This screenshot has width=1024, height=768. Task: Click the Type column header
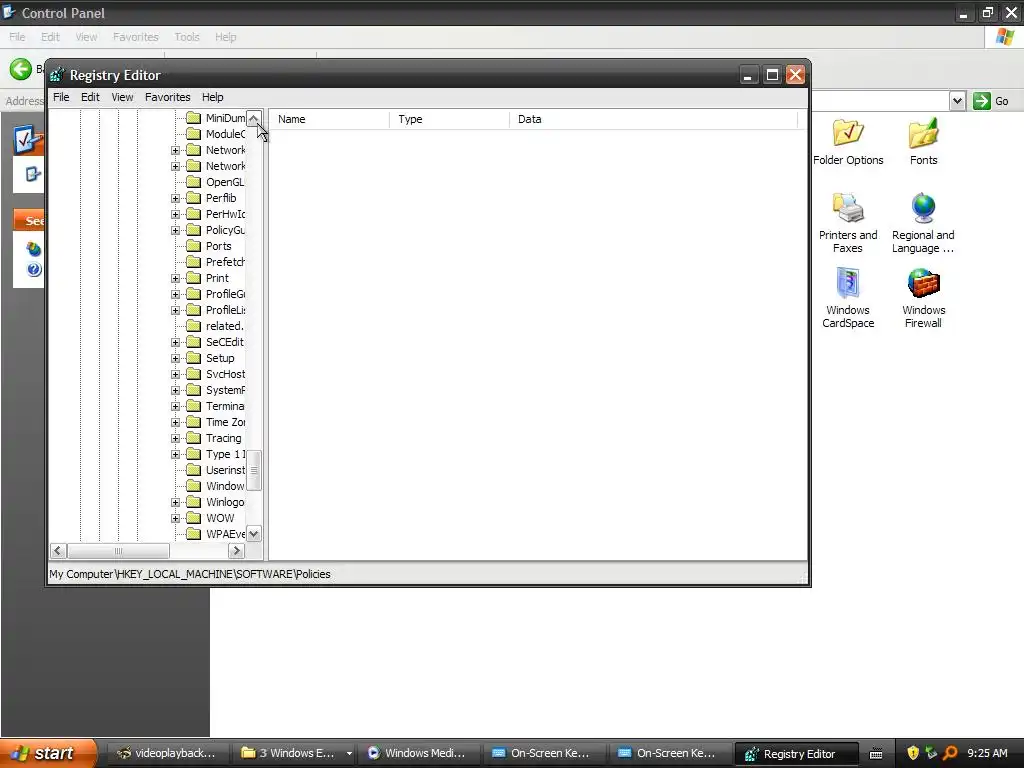point(449,119)
